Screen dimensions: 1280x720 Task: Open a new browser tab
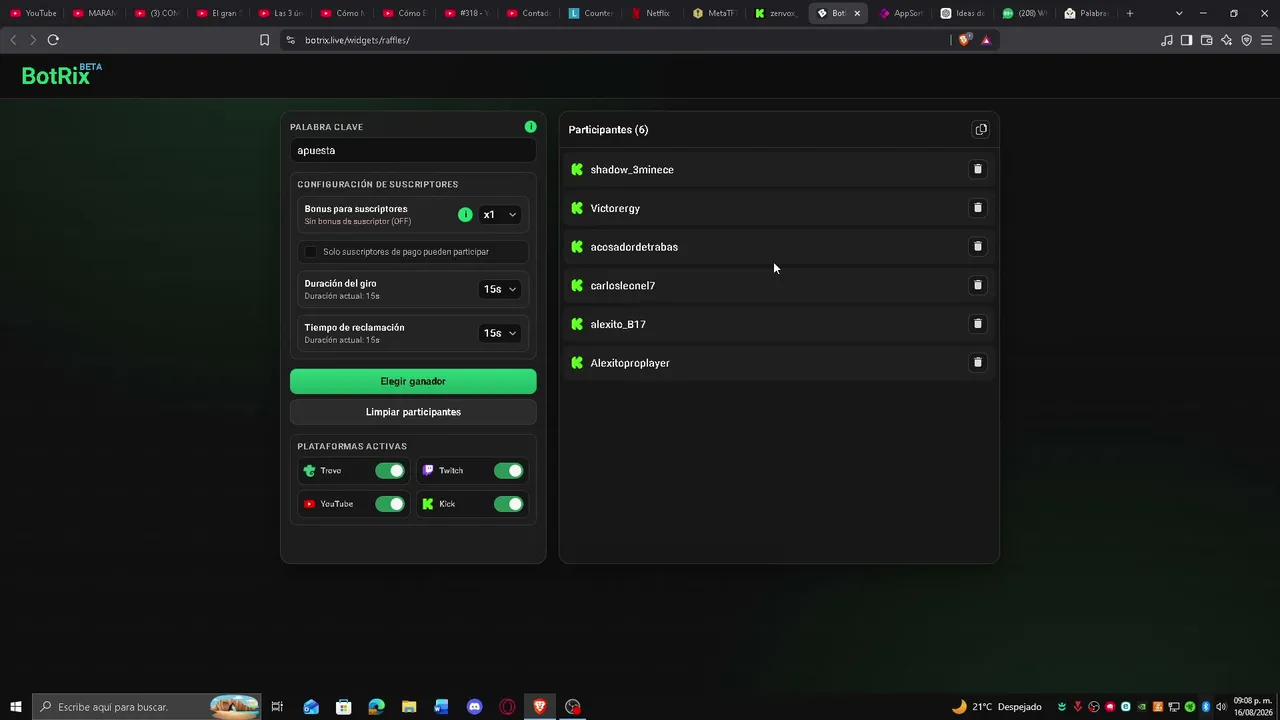tap(1130, 13)
